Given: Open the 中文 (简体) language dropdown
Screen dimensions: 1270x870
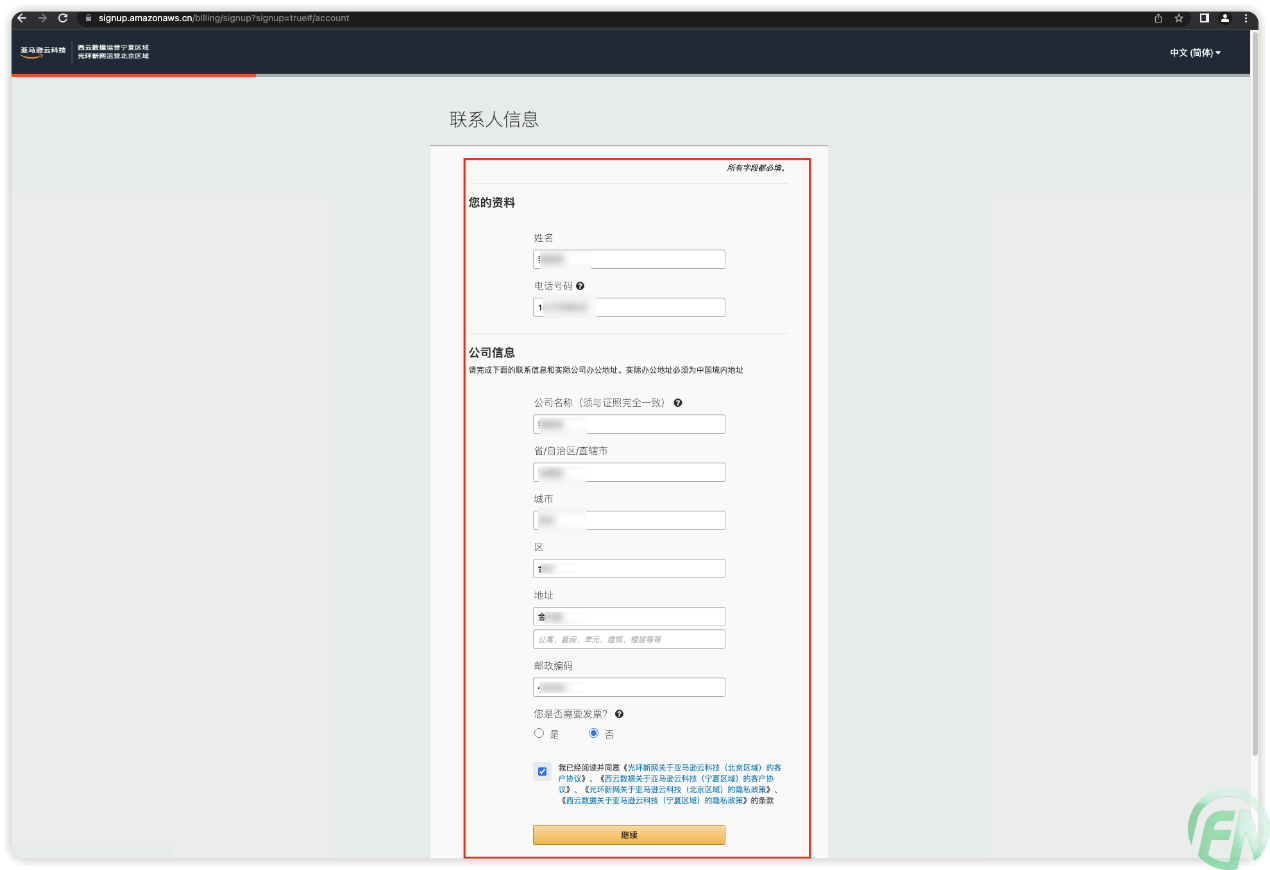Looking at the screenshot, I should [1195, 53].
